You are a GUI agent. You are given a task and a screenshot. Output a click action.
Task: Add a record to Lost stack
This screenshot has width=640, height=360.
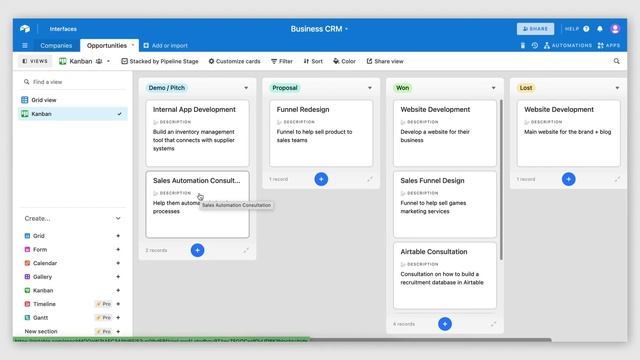(x=568, y=179)
